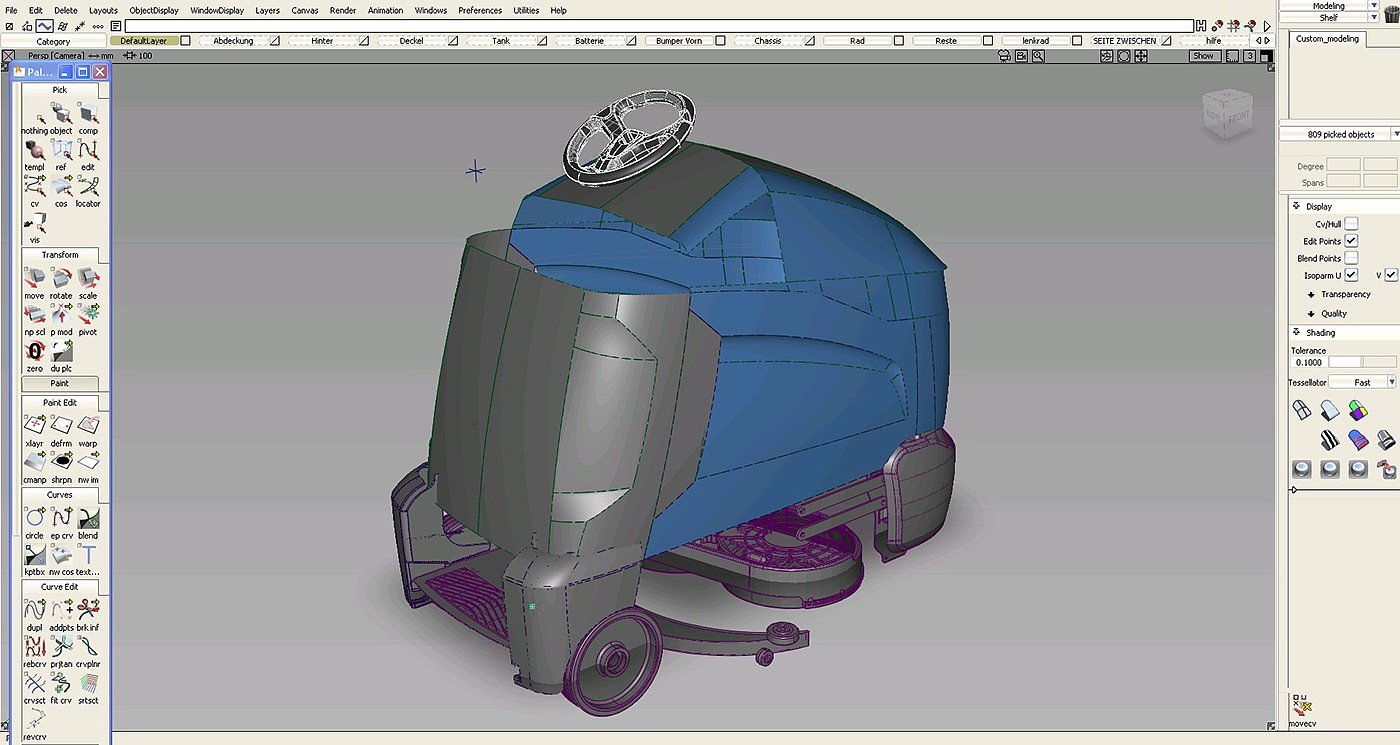Expand the Transparency section
Screen dimensions: 1400x745
1345,294
